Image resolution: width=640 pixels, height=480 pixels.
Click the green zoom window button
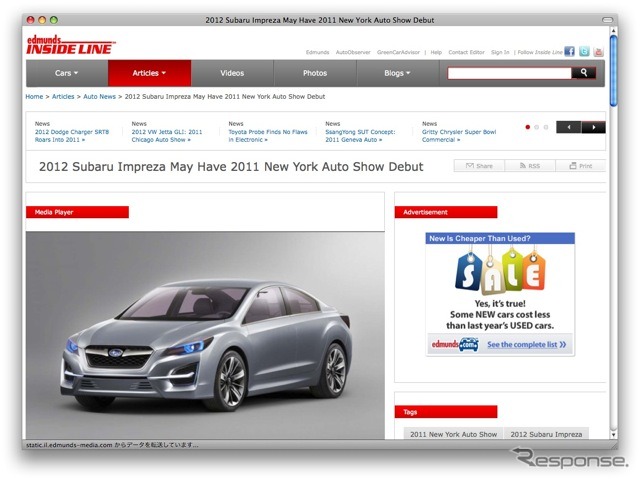[x=54, y=20]
